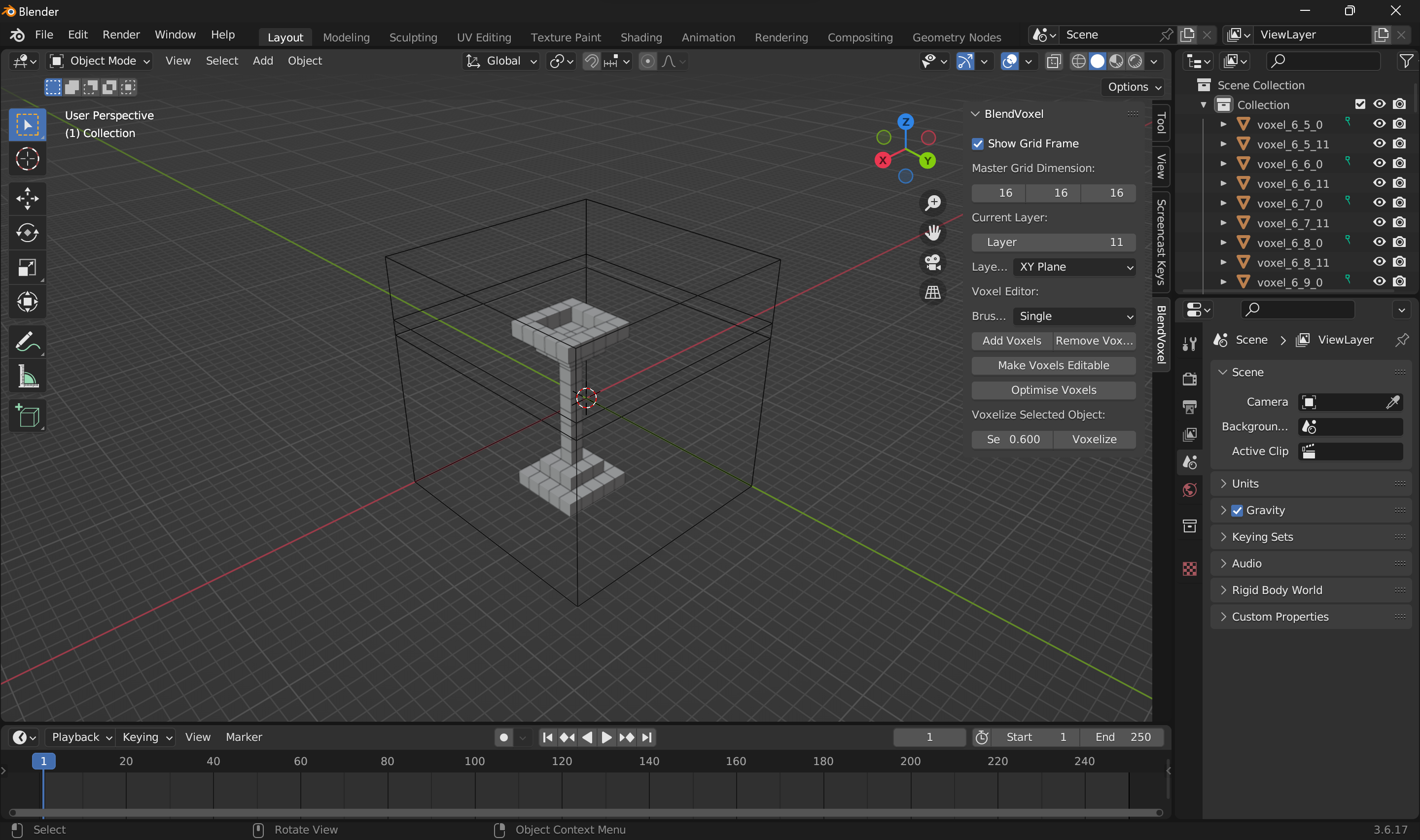Disable rendering for voxel_6_7_0

point(1399,203)
